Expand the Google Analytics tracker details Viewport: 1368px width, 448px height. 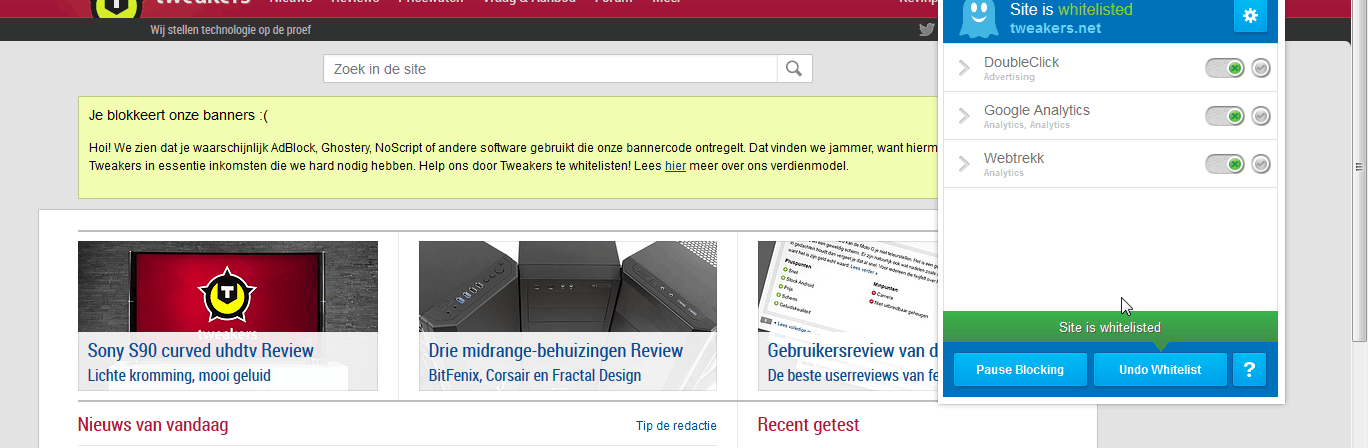[x=964, y=116]
